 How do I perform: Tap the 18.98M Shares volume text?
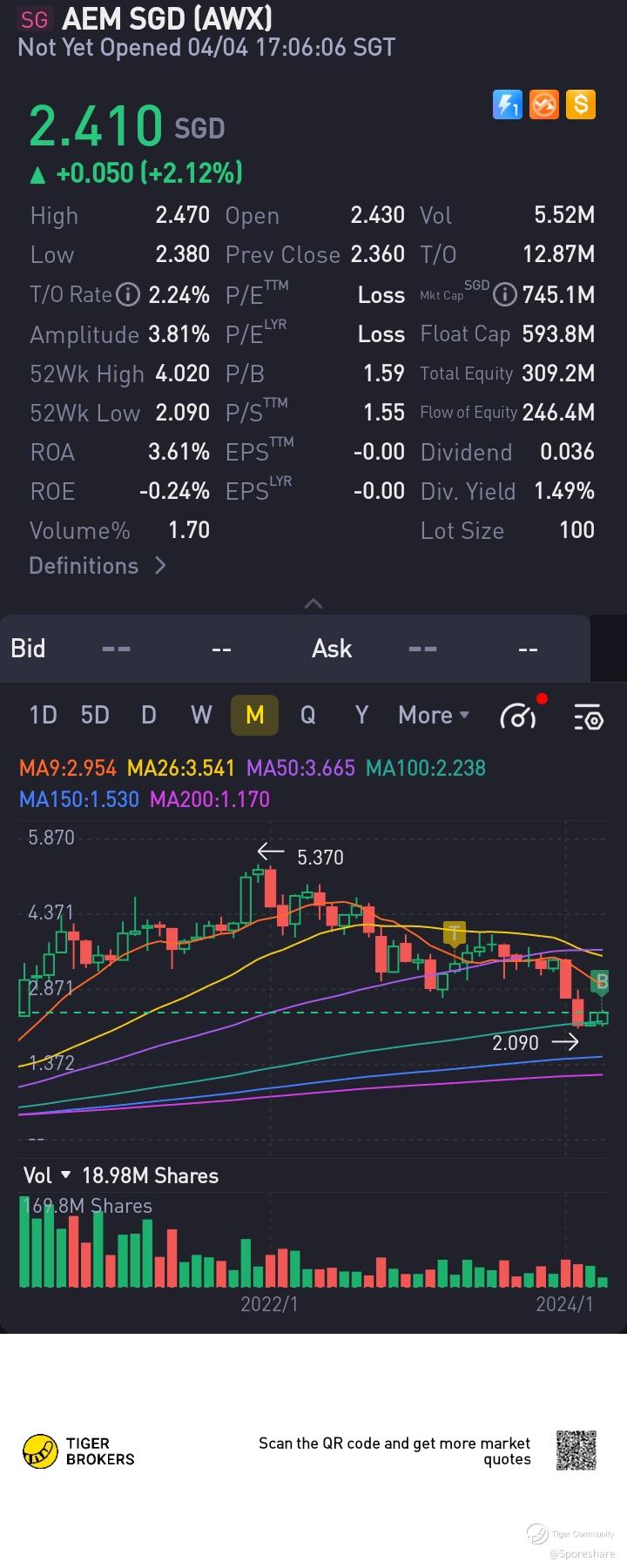150,1175
